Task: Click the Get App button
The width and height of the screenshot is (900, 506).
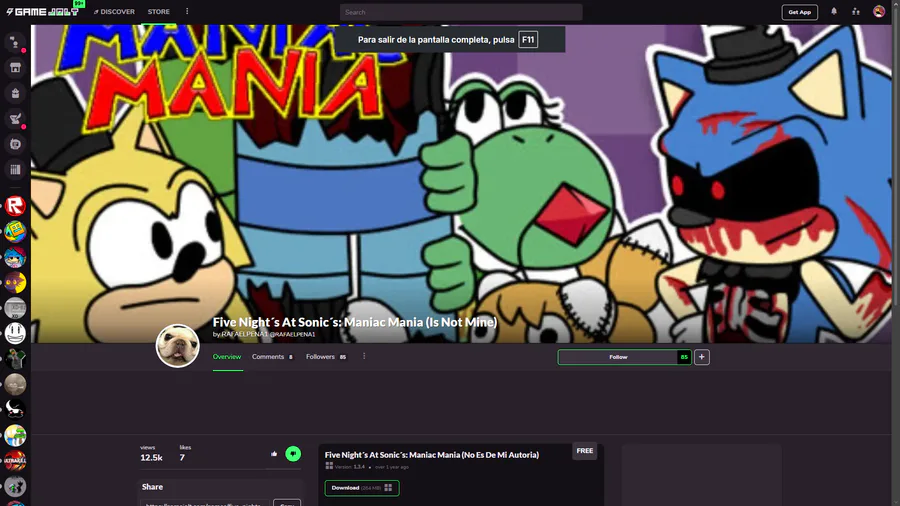Action: (800, 12)
